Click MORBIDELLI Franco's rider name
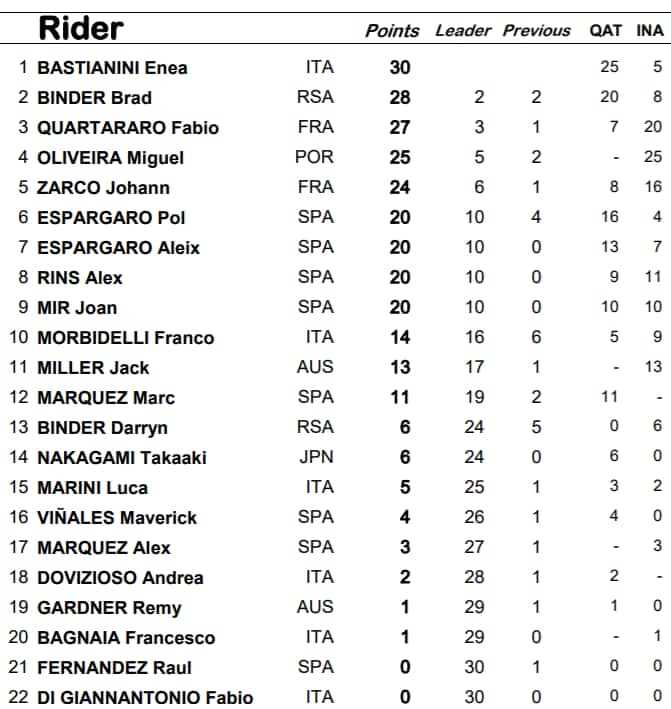 pos(125,338)
